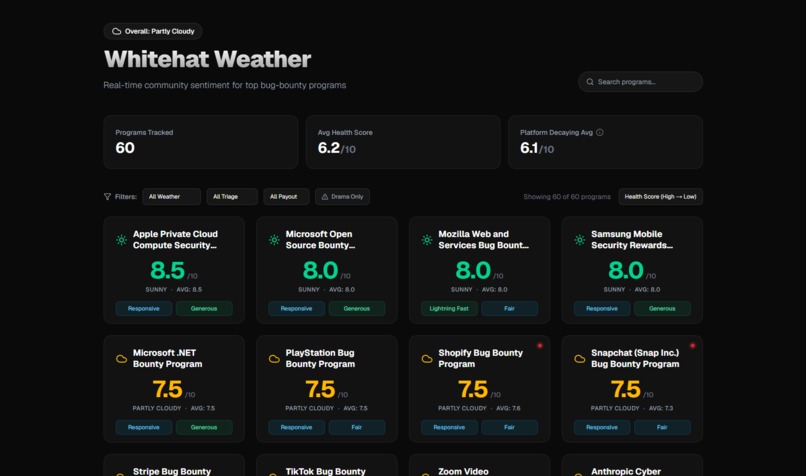This screenshot has width=806, height=476.
Task: Click Responsive tag on Samsung Mobile card
Action: (x=601, y=308)
